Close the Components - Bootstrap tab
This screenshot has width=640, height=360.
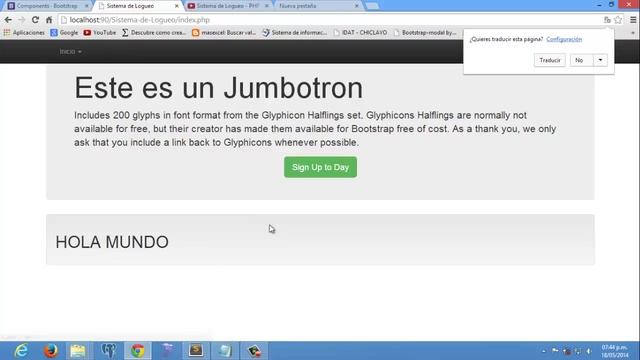87,6
